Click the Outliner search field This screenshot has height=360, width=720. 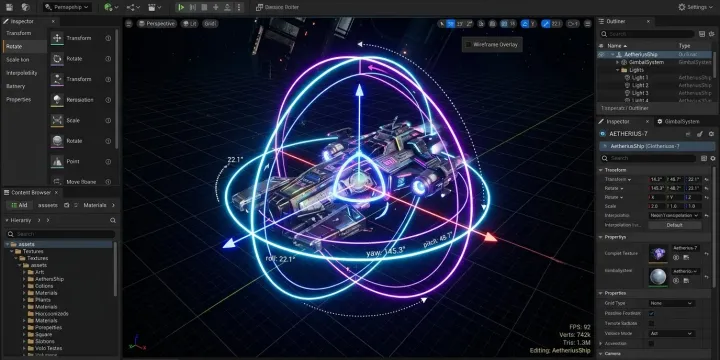pos(646,34)
